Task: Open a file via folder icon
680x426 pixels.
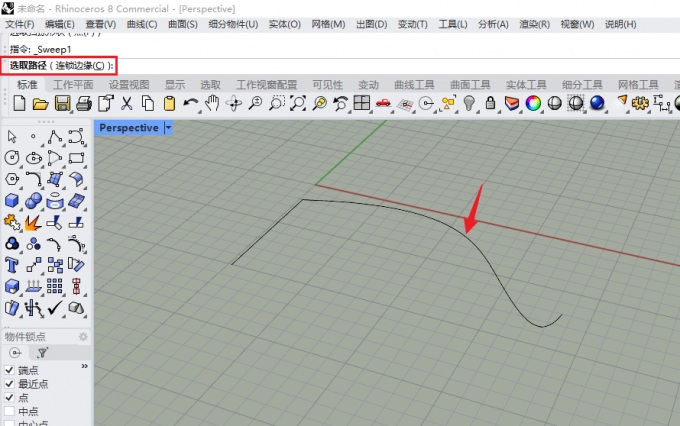Action: pyautogui.click(x=40, y=104)
